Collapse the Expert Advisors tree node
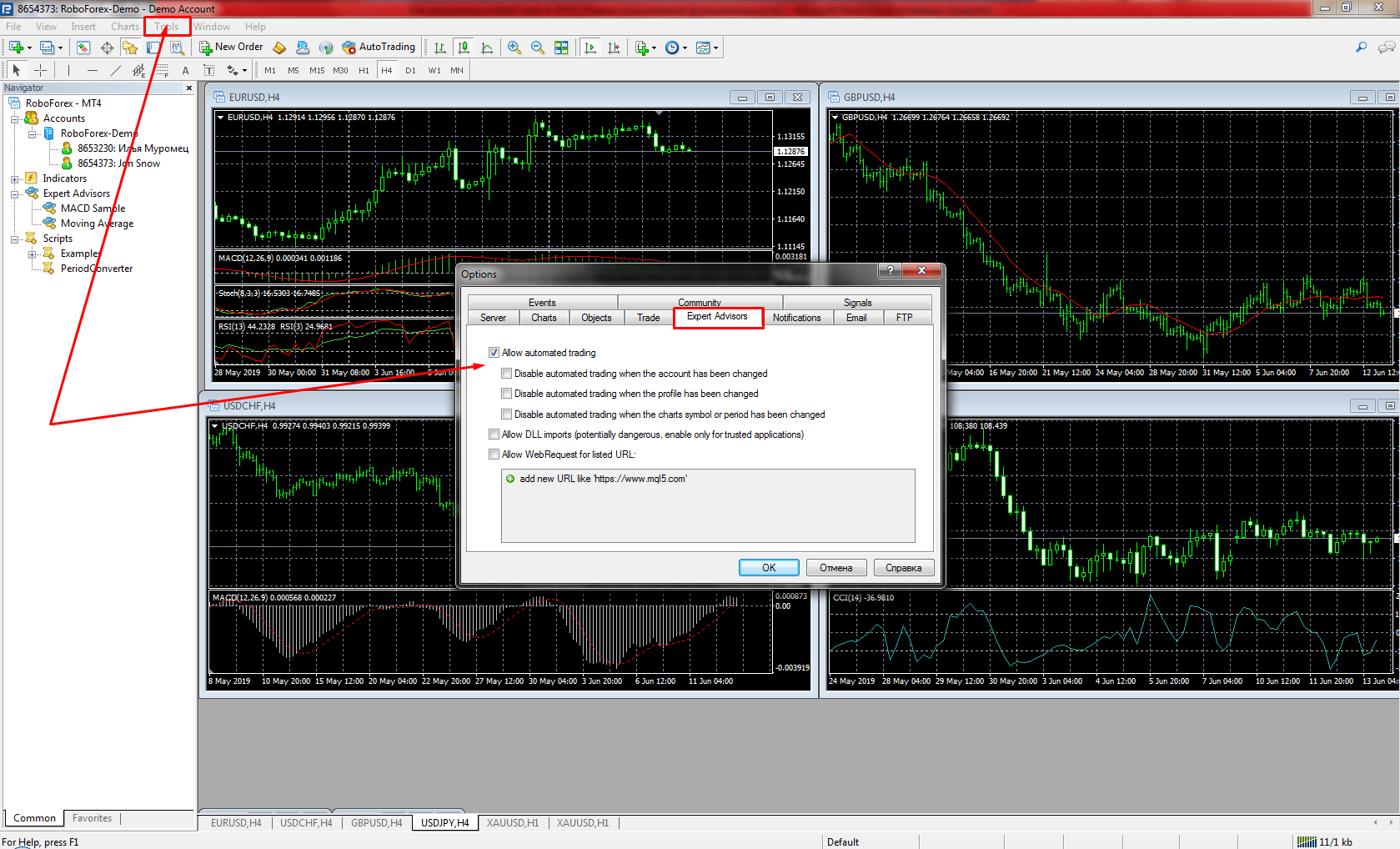 [14, 193]
